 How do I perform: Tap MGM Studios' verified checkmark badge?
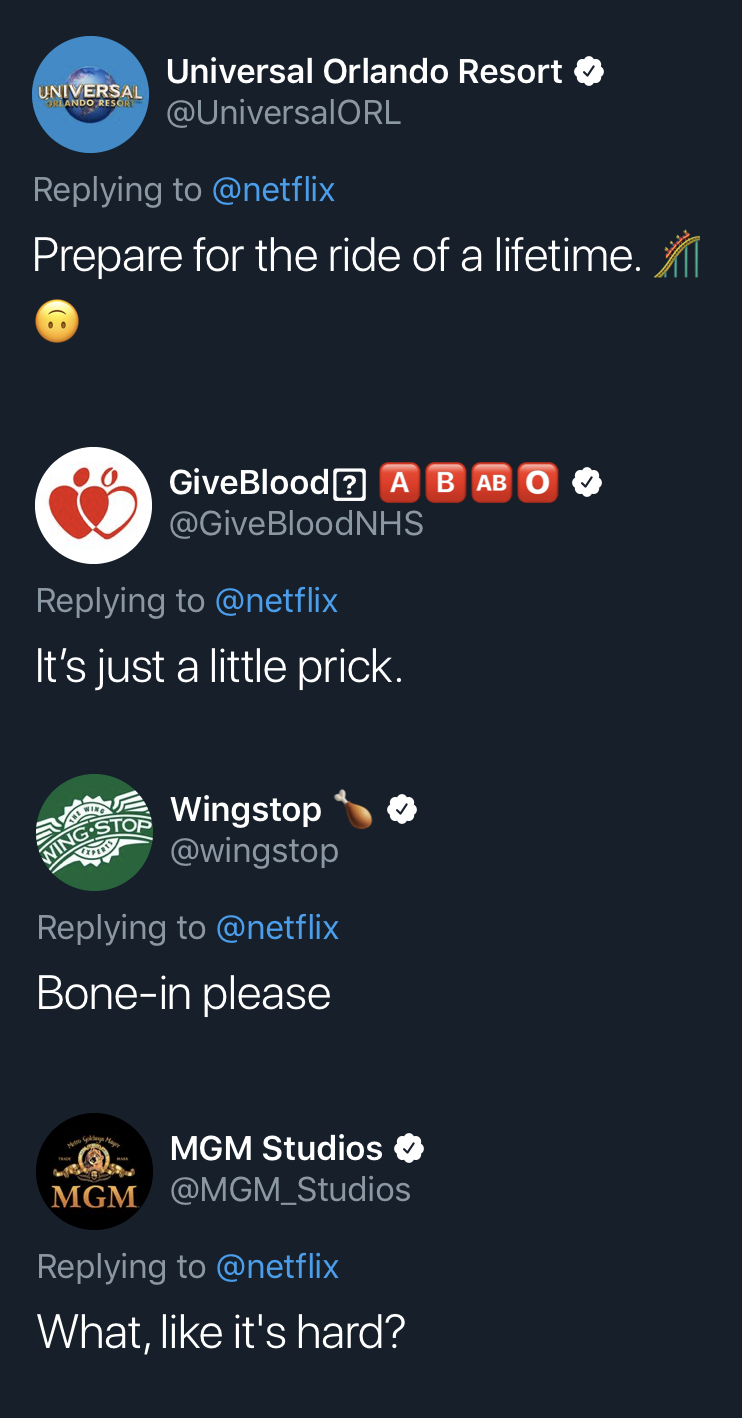pos(409,1149)
